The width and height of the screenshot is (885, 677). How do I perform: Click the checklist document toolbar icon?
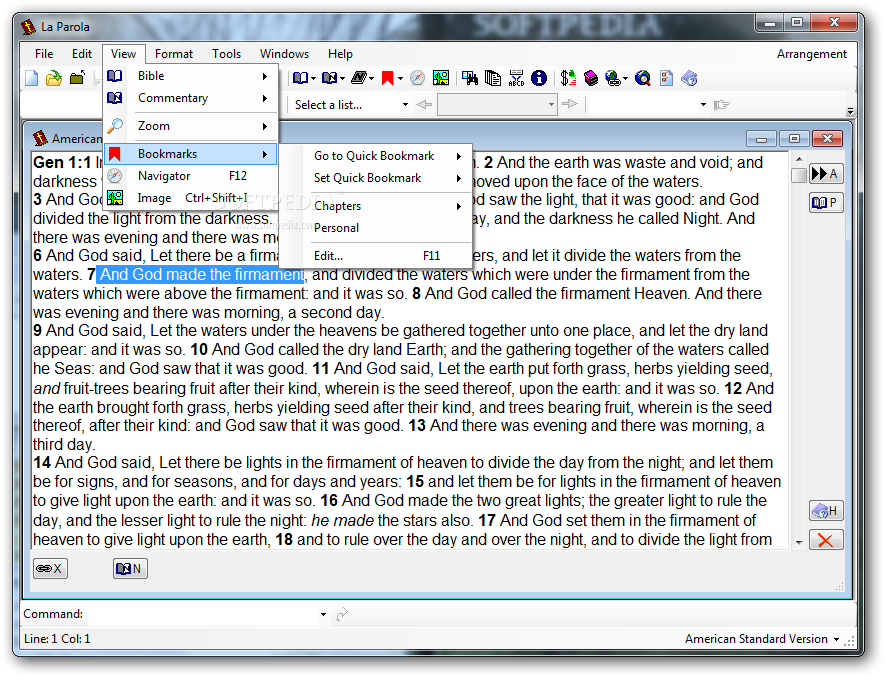coord(666,78)
